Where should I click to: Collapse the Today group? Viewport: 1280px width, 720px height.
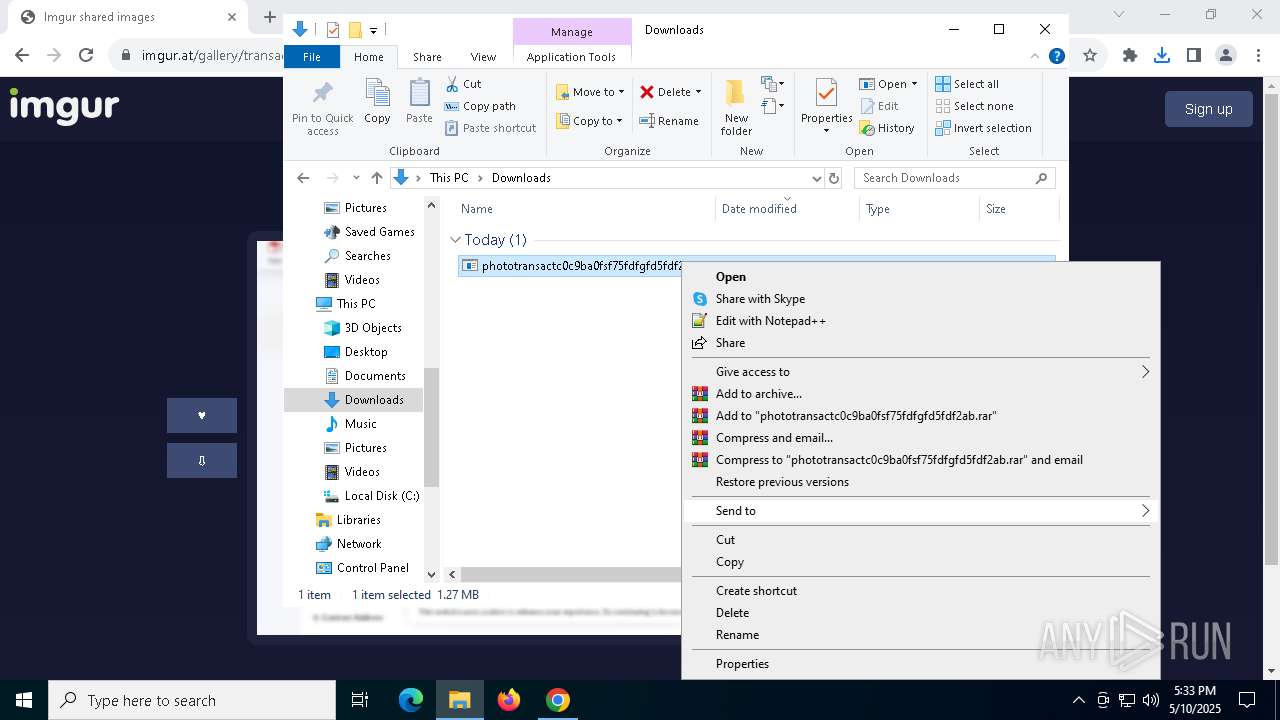pyautogui.click(x=455, y=240)
